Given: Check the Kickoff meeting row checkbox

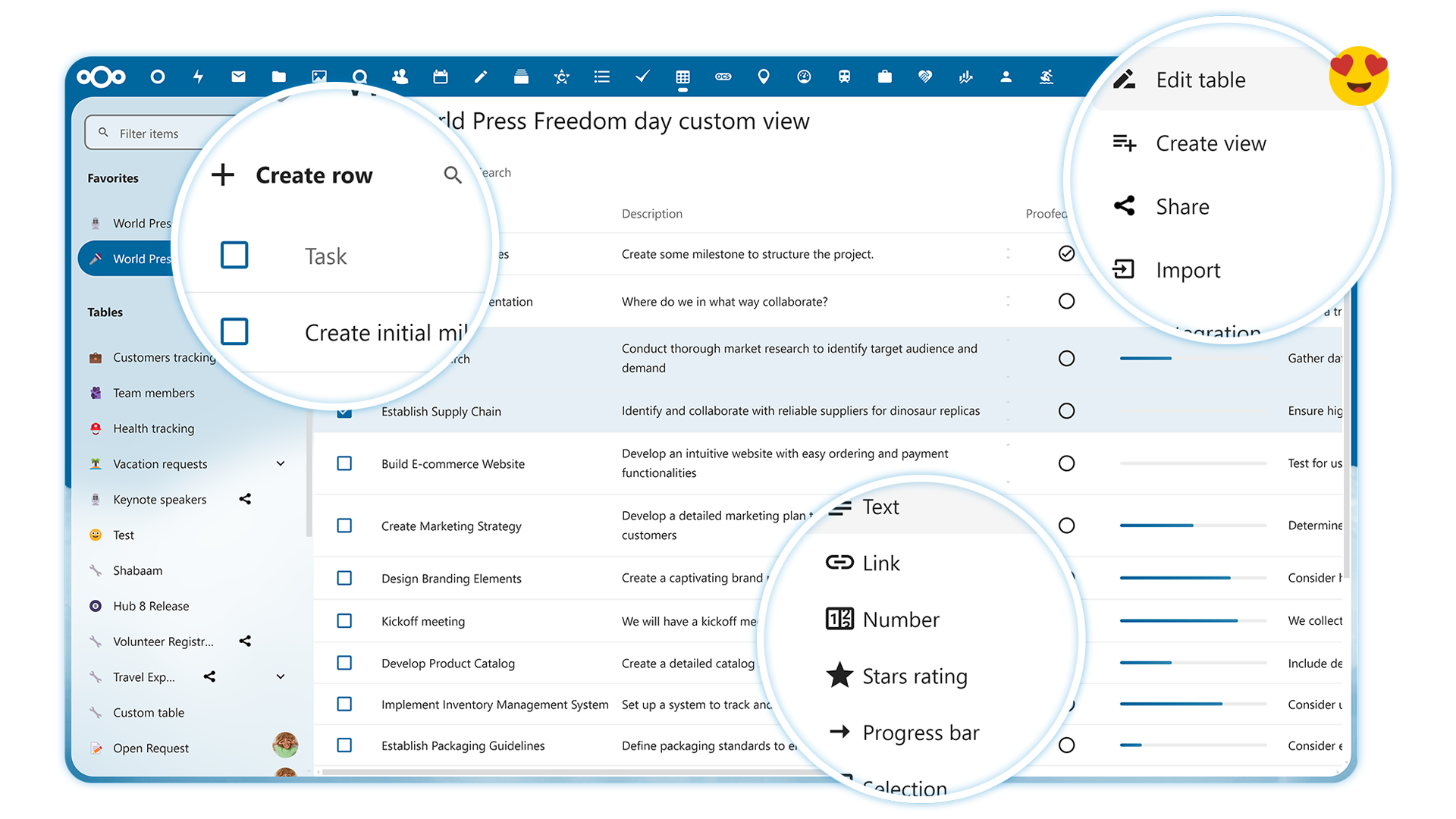Looking at the screenshot, I should (x=344, y=621).
